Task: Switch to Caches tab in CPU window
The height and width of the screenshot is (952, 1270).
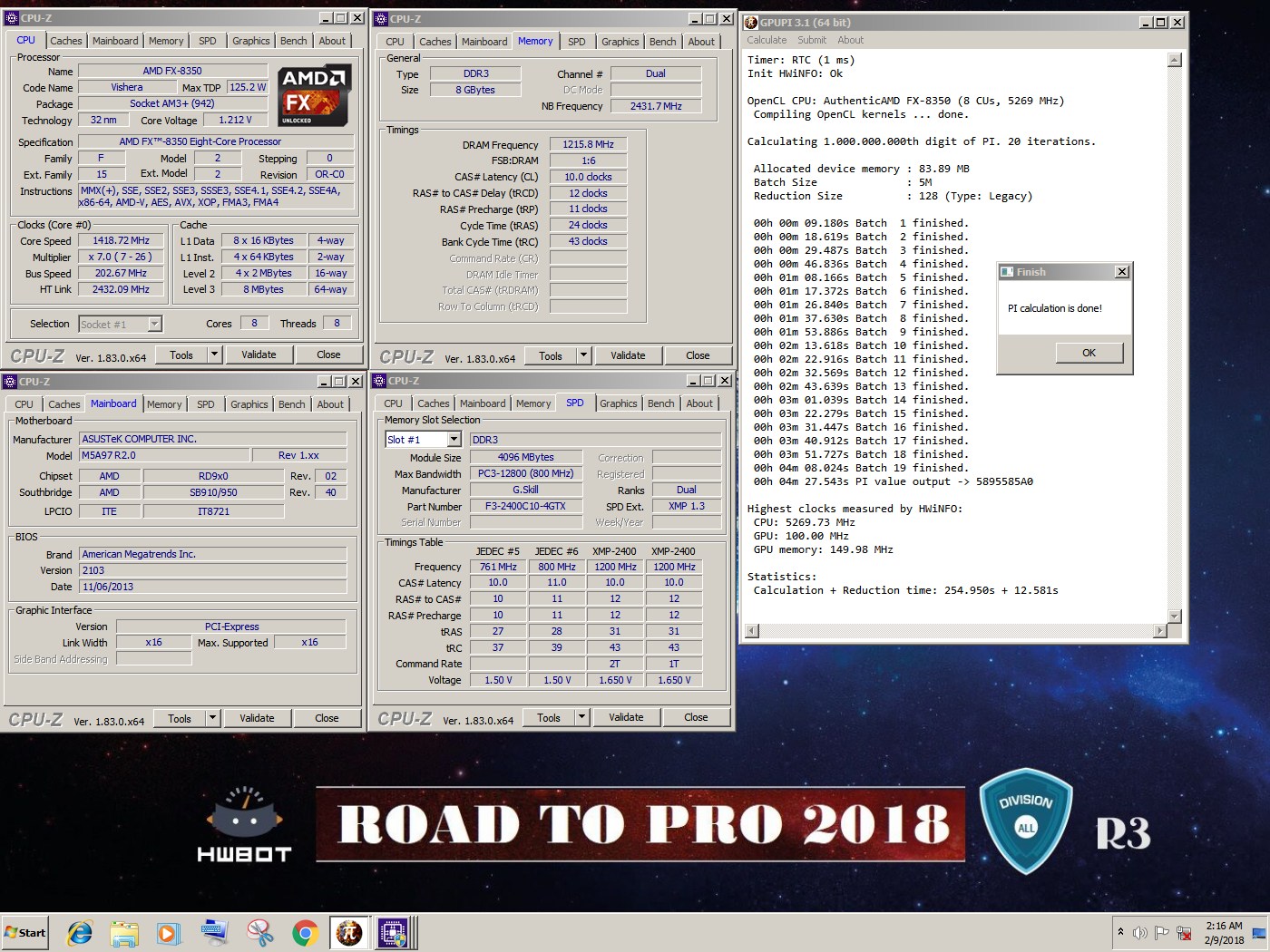Action: coord(65,41)
